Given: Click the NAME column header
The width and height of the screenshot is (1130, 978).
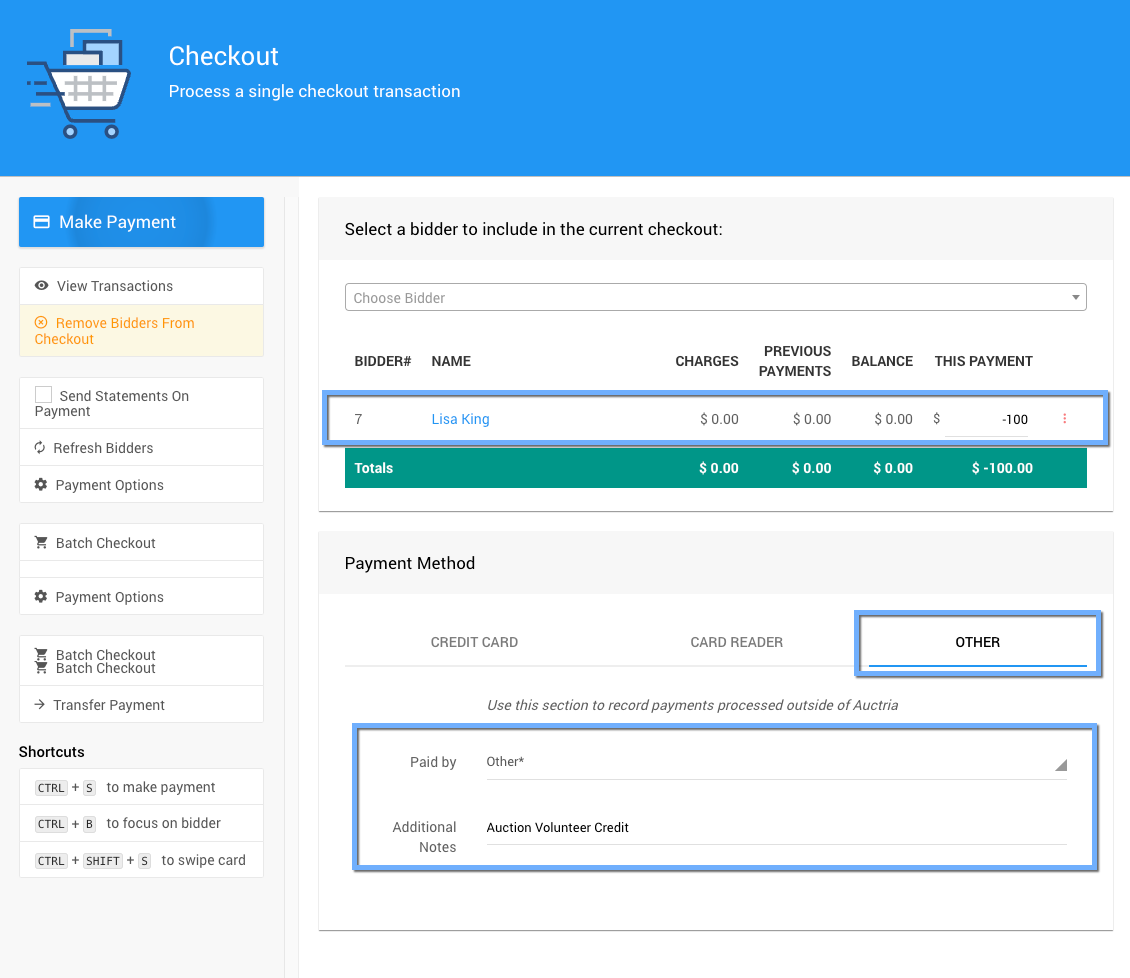Looking at the screenshot, I should [x=451, y=361].
